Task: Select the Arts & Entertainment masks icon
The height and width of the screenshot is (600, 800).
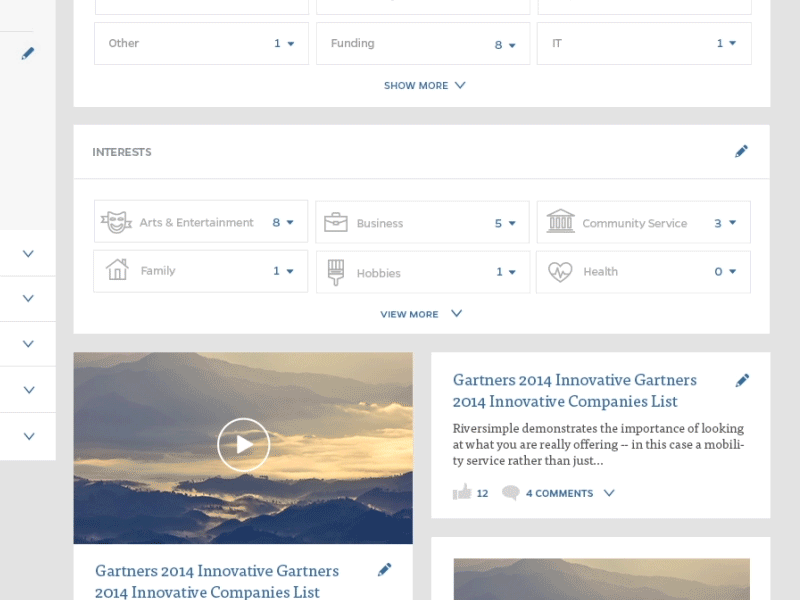Action: click(115, 221)
